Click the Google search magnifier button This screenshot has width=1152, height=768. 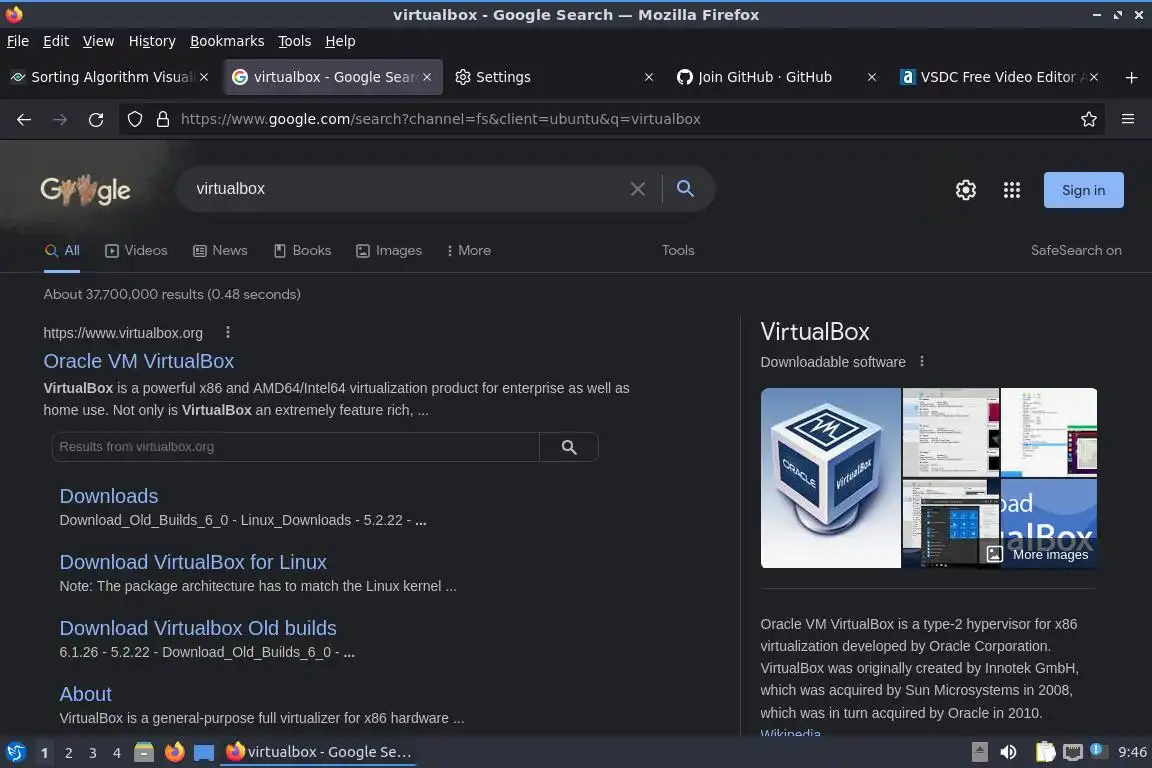click(x=685, y=189)
